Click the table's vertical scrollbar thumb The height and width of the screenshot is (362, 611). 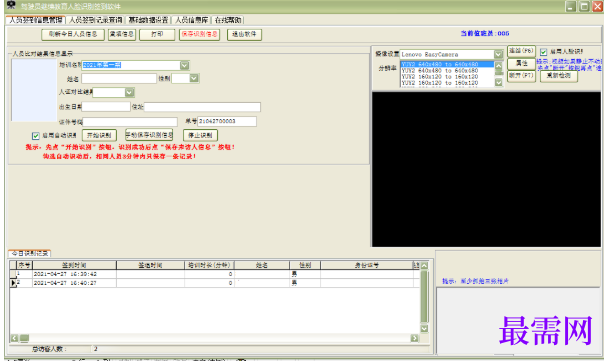424,297
